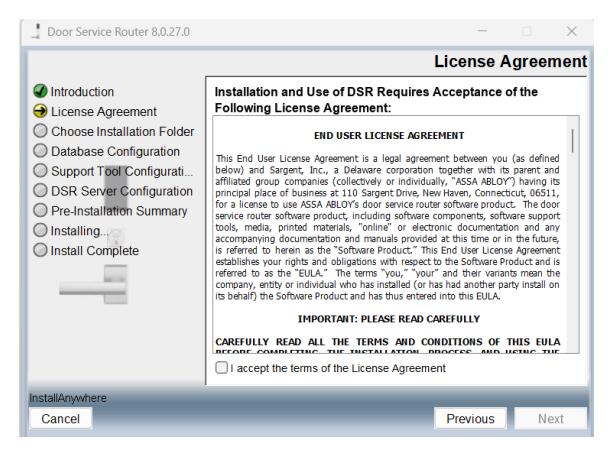The image size is (611, 453).
Task: Click the scrollbar thumb in EULA text
Action: pos(572,141)
